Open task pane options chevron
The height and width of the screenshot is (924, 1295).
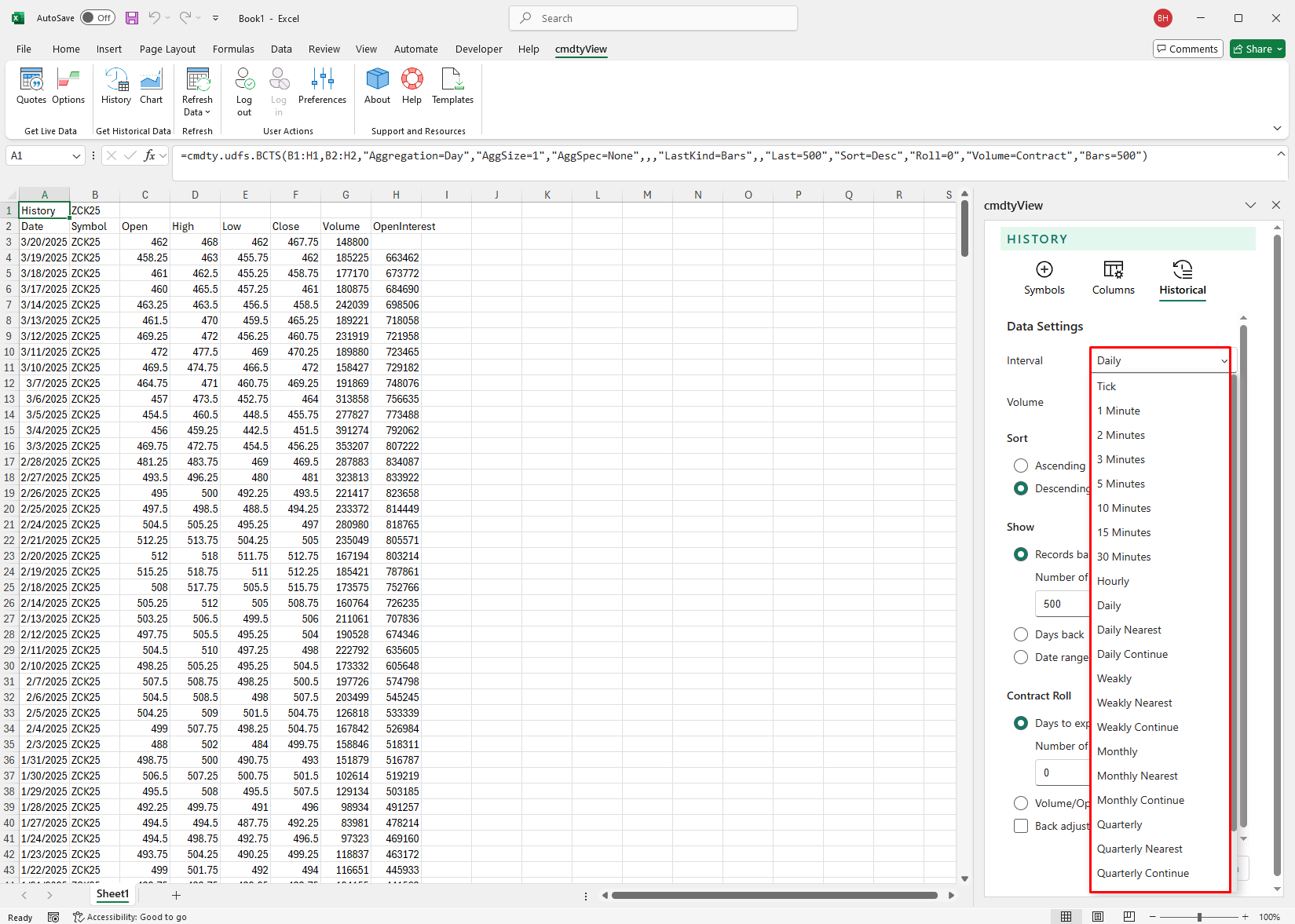[x=1250, y=205]
